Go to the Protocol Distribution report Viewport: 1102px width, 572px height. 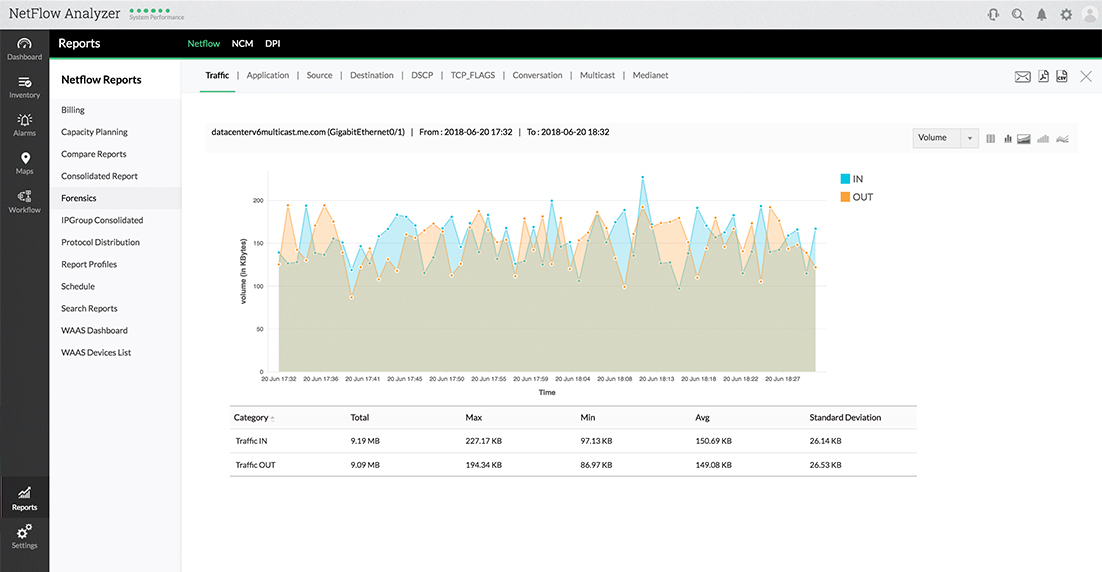point(100,242)
